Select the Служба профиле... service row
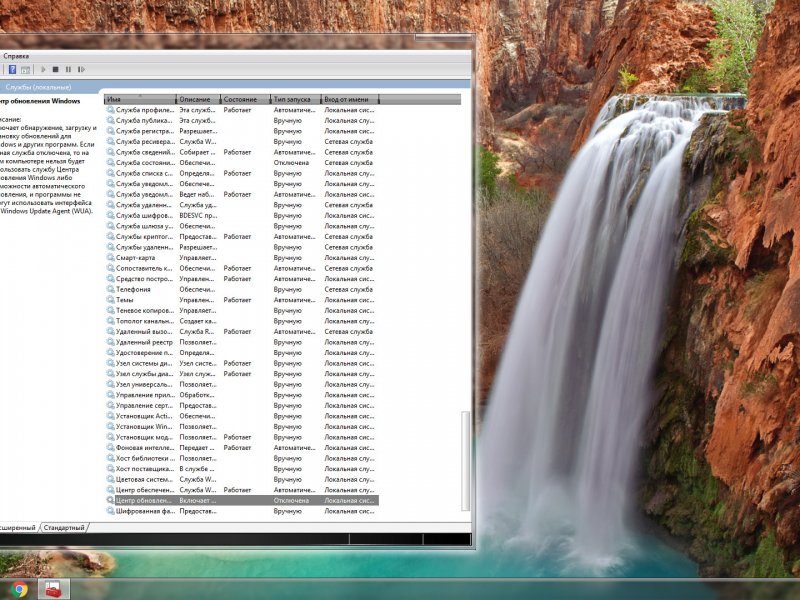The image size is (800, 600). [242, 110]
